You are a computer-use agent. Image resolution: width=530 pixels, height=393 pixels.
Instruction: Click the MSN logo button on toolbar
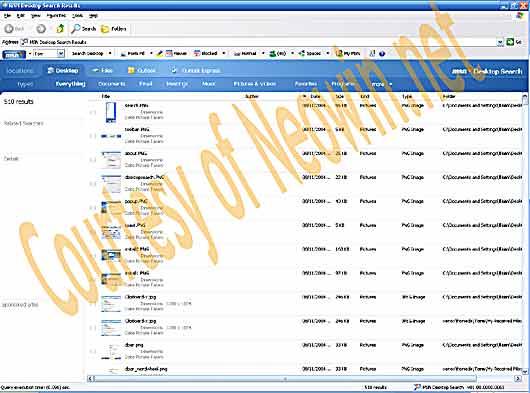14,54
